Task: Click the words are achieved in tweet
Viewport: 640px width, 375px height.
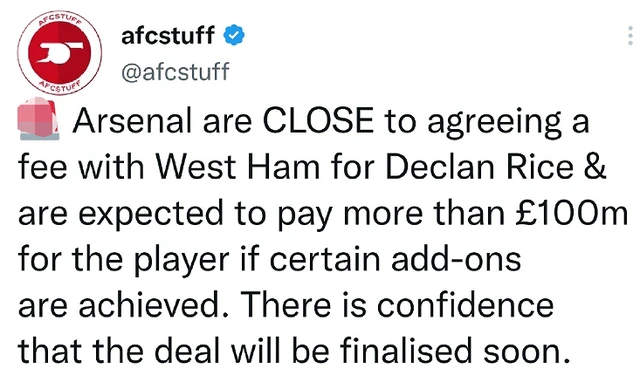Action: 119,305
